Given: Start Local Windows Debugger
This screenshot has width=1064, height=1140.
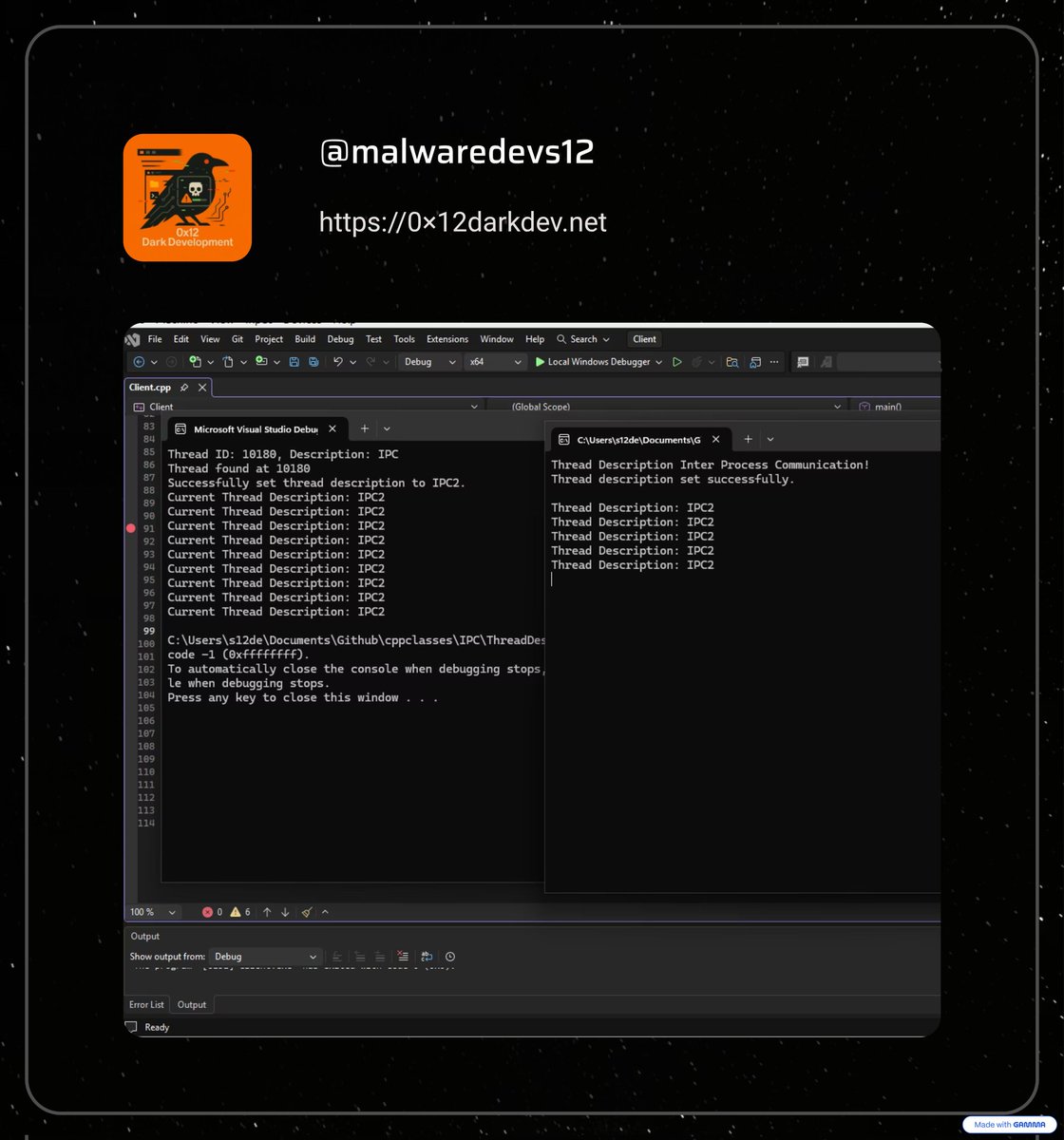Looking at the screenshot, I should point(593,362).
